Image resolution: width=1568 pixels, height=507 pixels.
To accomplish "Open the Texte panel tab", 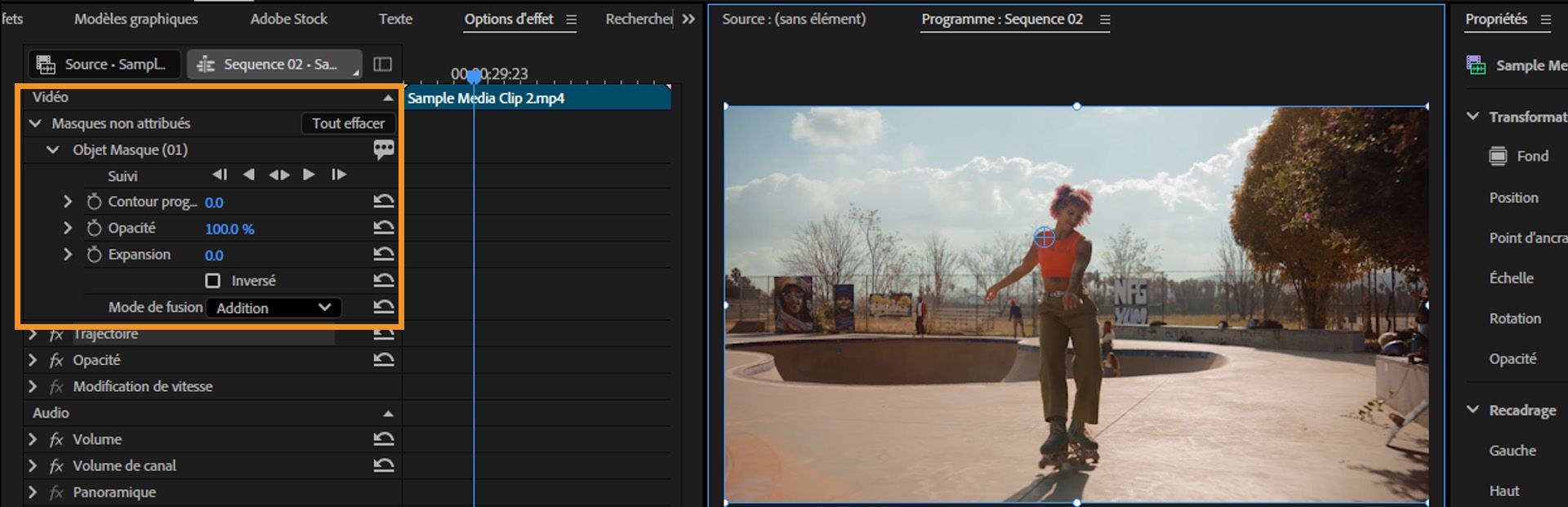I will coord(395,19).
